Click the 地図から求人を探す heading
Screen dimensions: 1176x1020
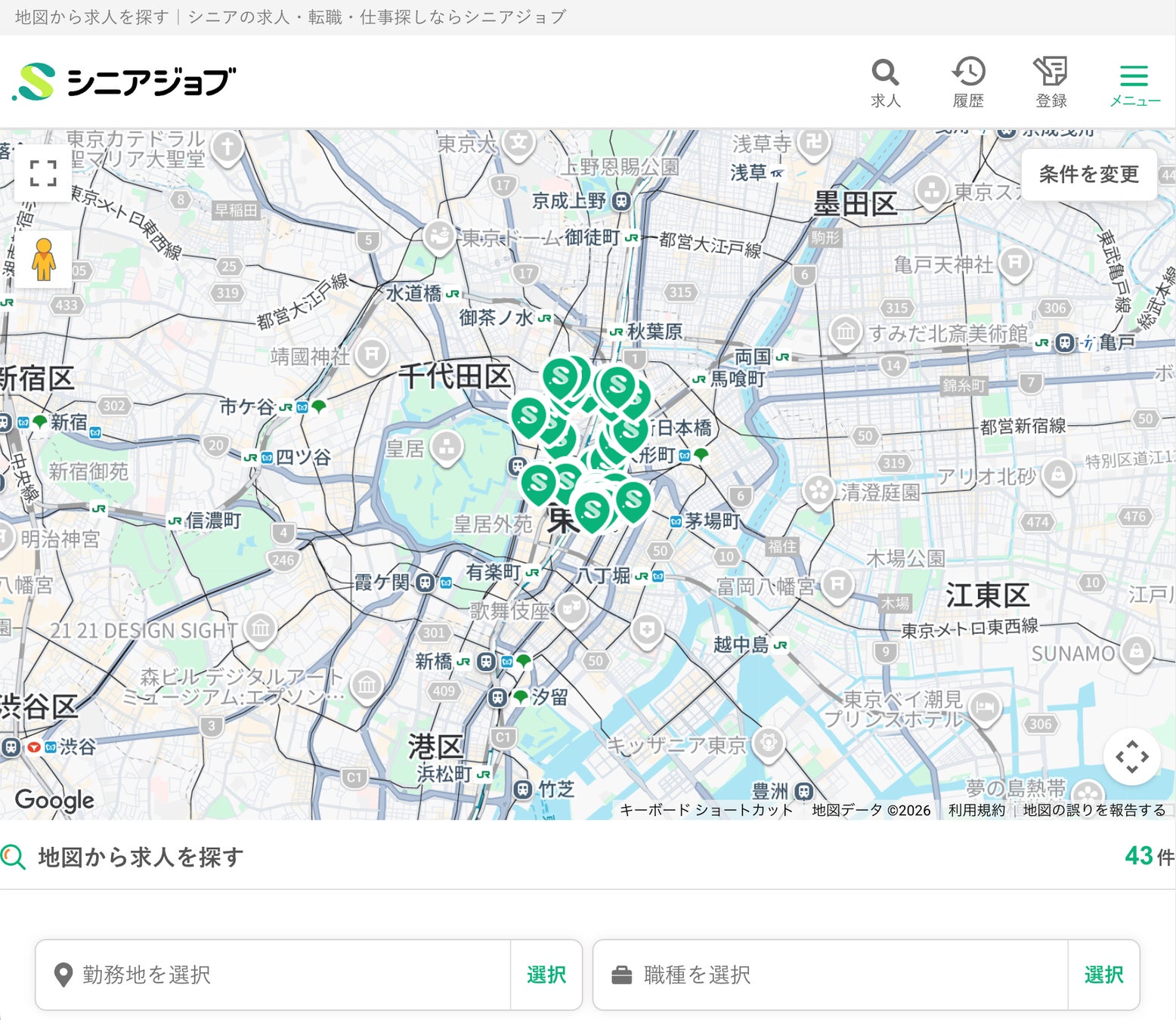point(141,857)
